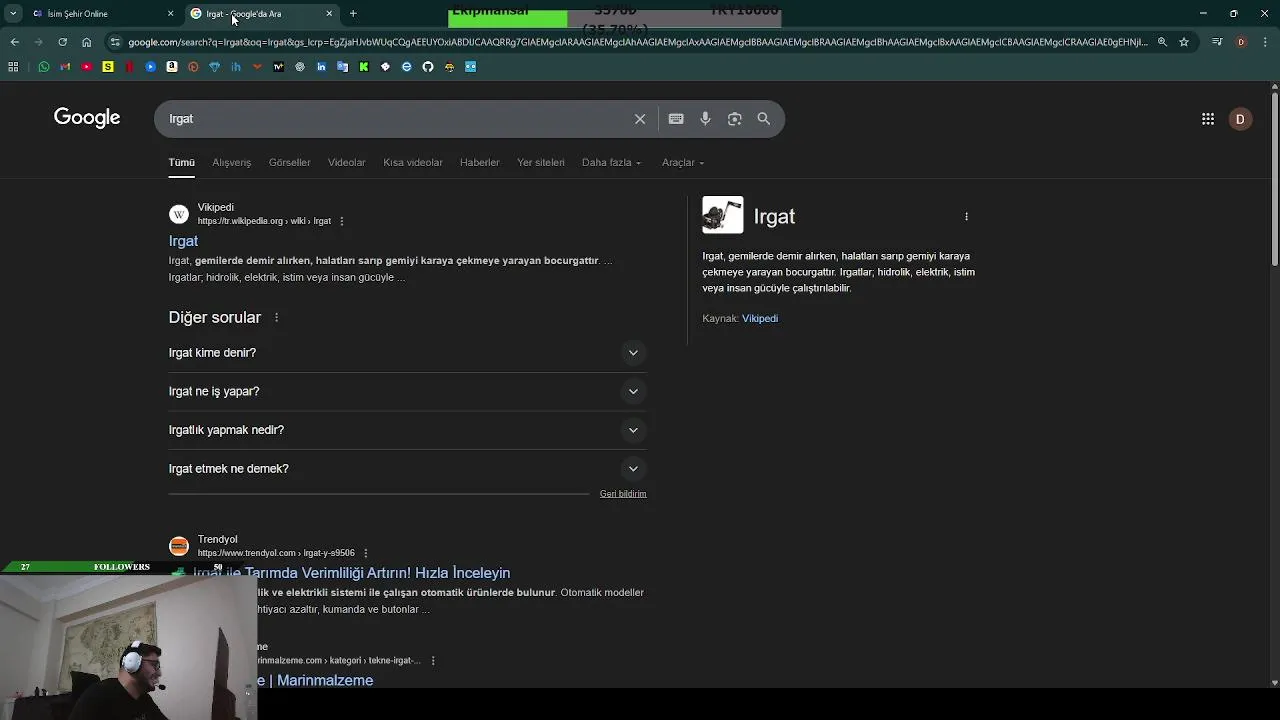
Task: Start voice search with microphone
Action: point(705,119)
